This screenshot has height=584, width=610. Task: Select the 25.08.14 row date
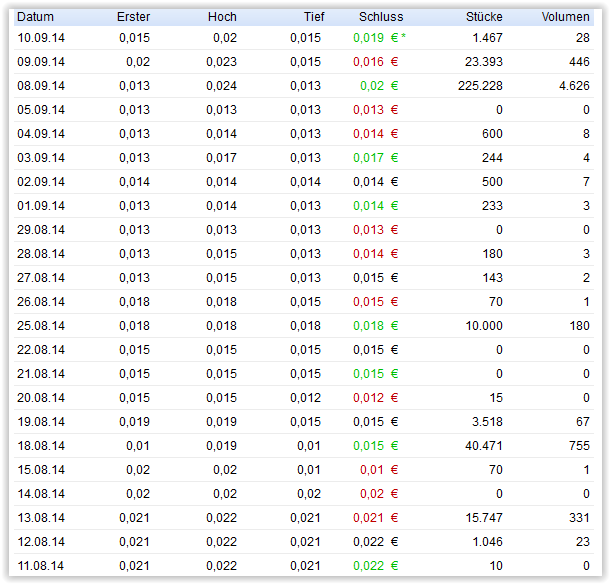pyautogui.click(x=41, y=326)
